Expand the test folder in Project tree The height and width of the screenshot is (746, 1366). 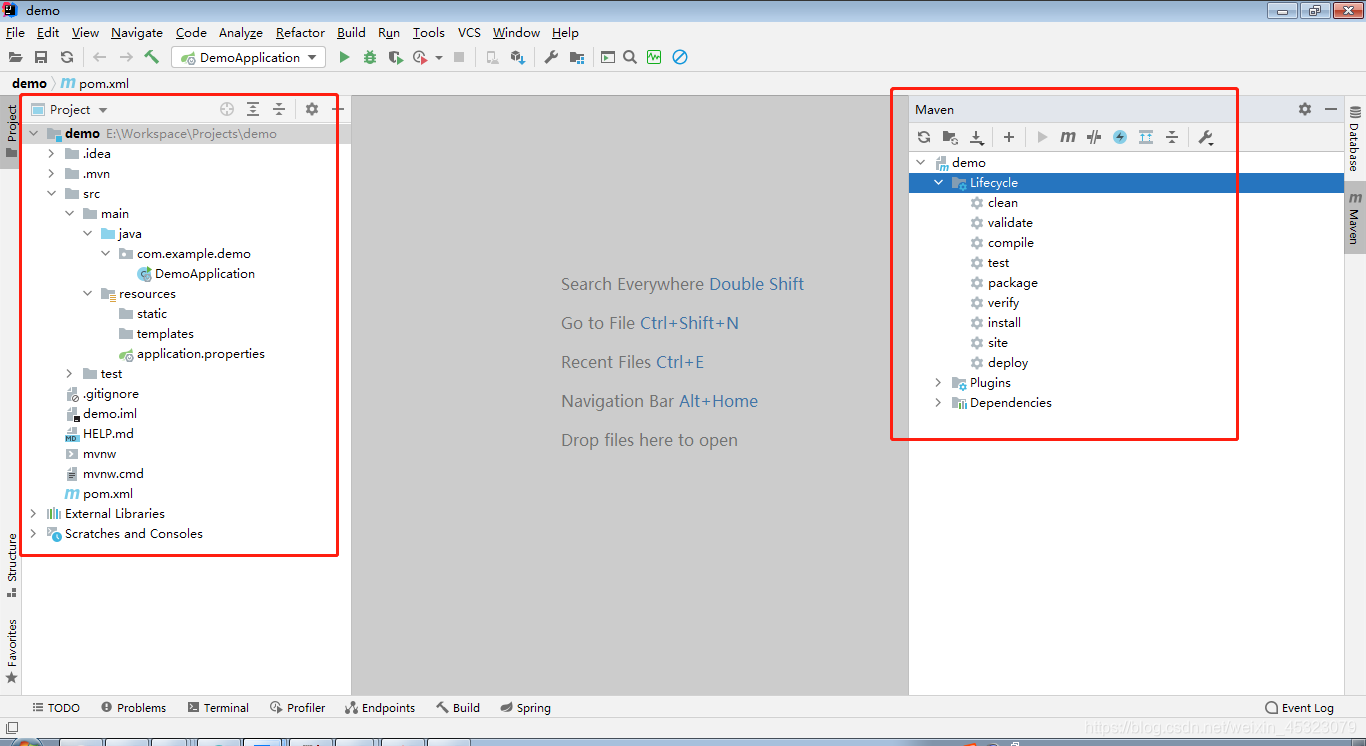69,374
